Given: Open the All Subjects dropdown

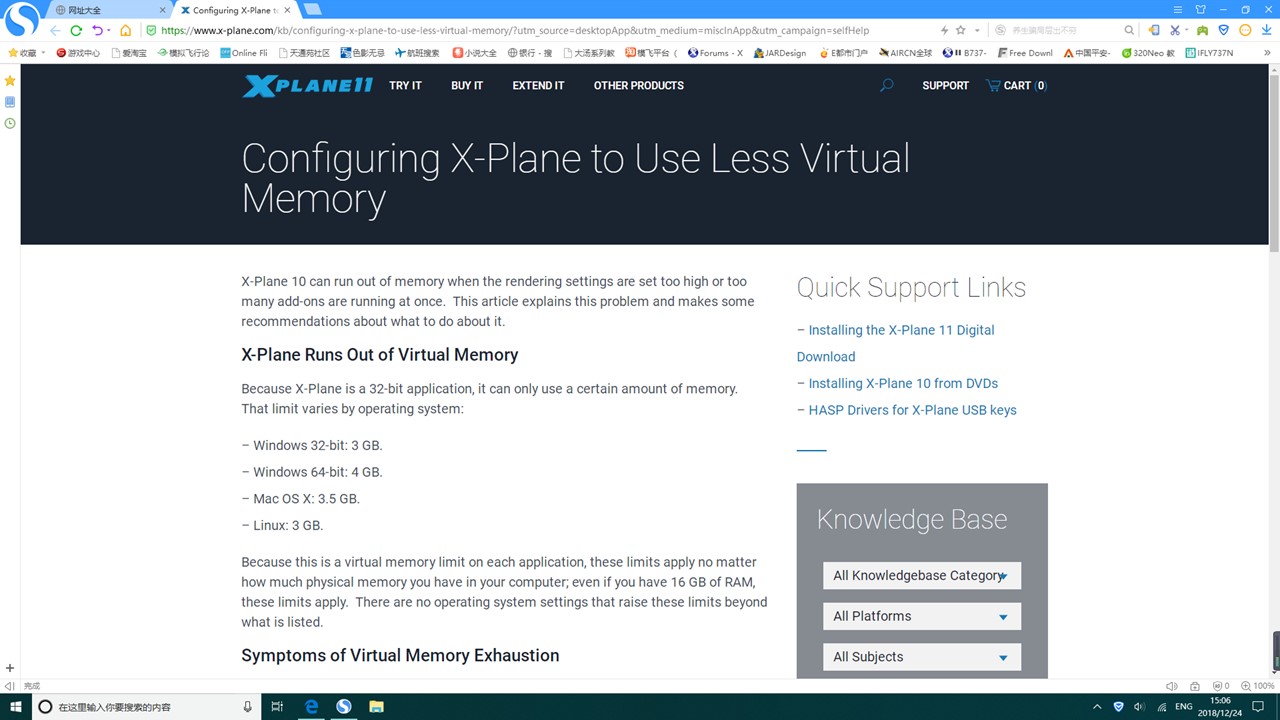Looking at the screenshot, I should (922, 657).
